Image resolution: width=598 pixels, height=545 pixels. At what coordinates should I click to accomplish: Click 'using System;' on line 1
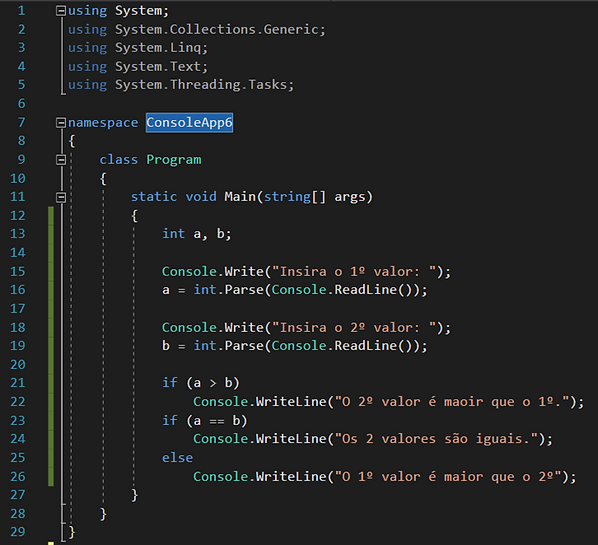pos(118,11)
